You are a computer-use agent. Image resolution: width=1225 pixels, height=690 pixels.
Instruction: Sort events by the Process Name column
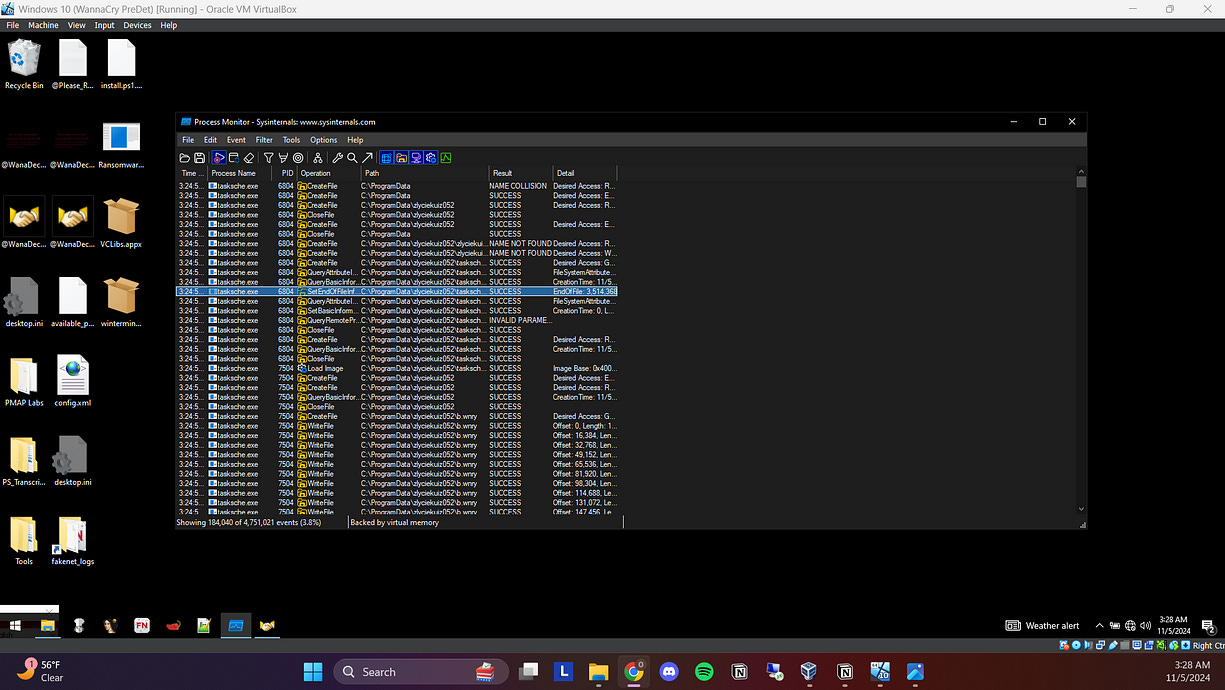coord(234,172)
